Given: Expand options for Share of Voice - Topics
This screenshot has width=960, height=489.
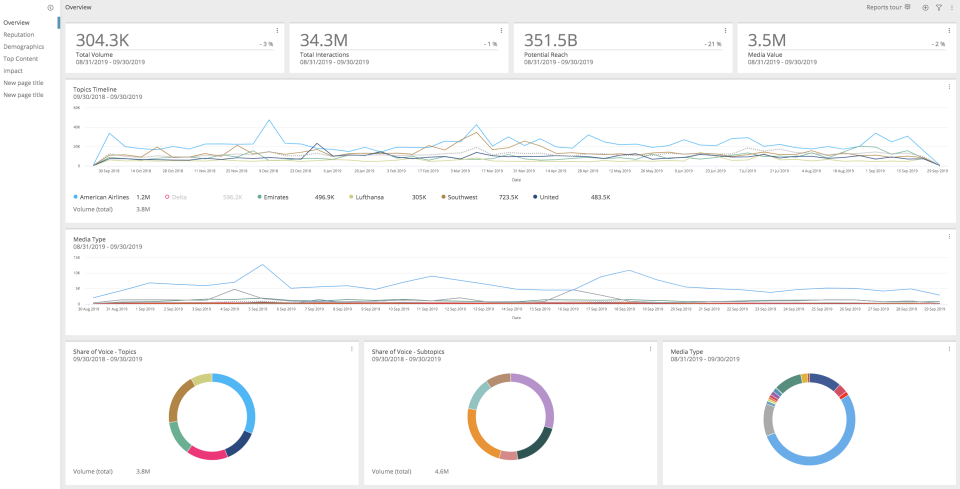Looking at the screenshot, I should click(x=352, y=349).
